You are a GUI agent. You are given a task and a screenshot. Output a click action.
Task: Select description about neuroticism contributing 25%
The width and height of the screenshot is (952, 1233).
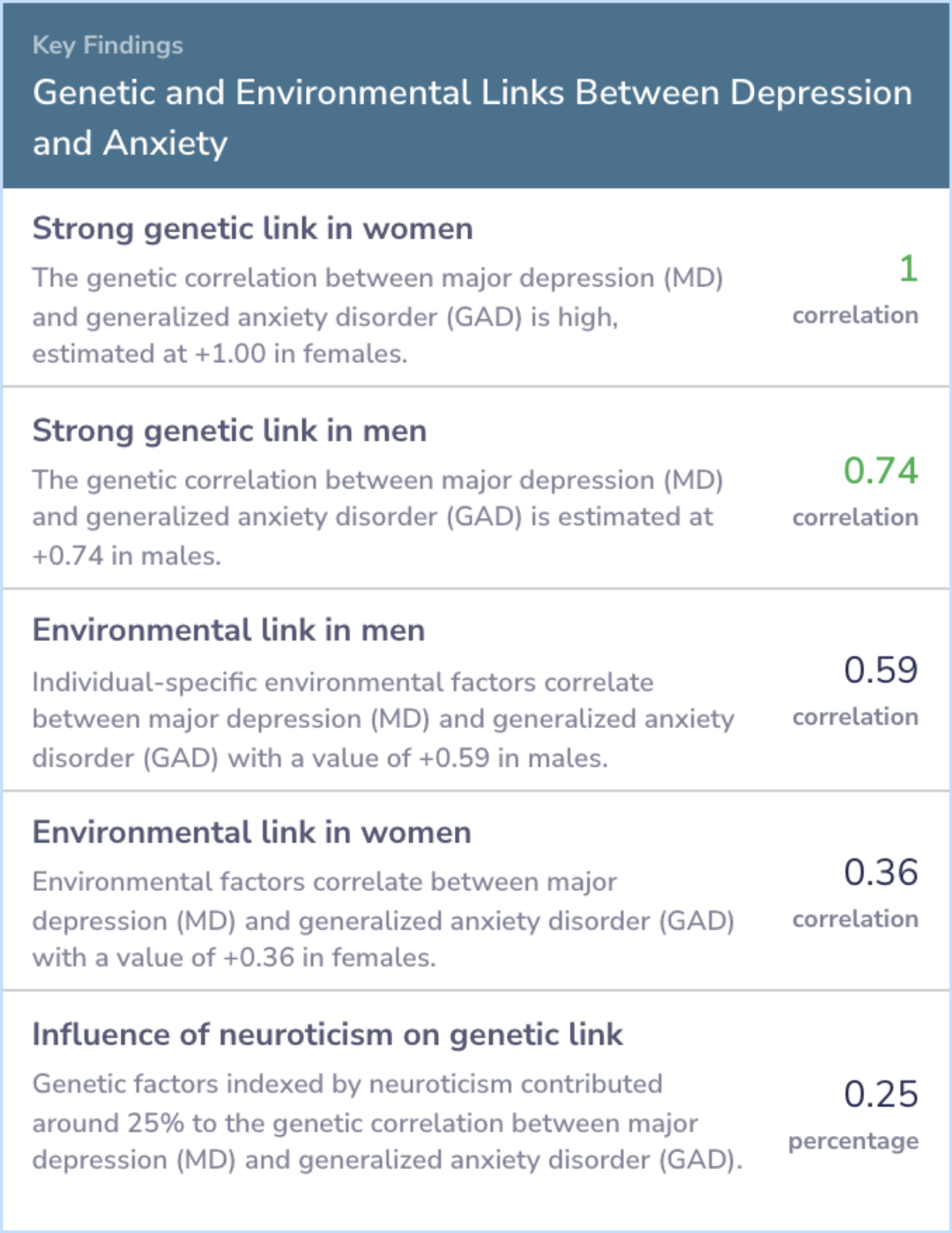tap(388, 1122)
